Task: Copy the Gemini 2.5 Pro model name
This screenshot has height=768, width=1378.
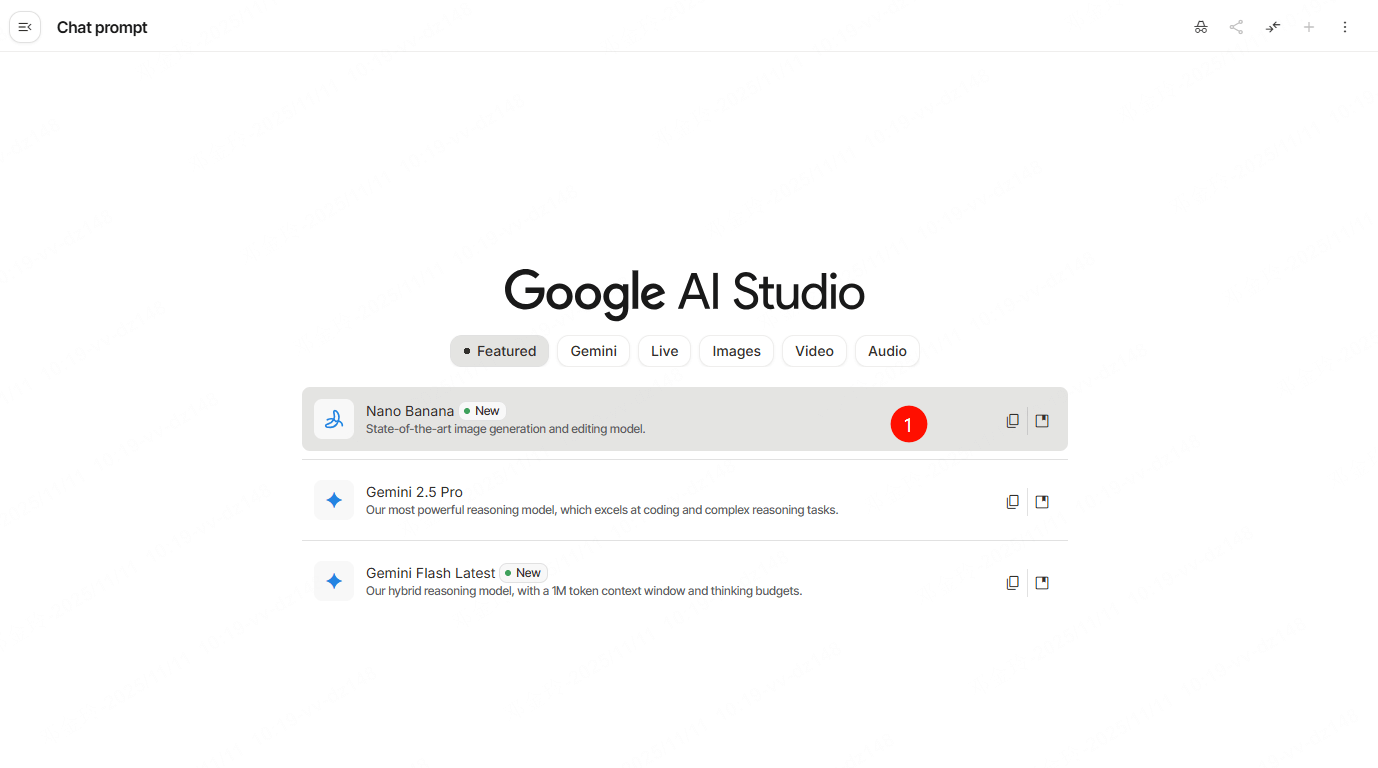Action: (x=1012, y=502)
